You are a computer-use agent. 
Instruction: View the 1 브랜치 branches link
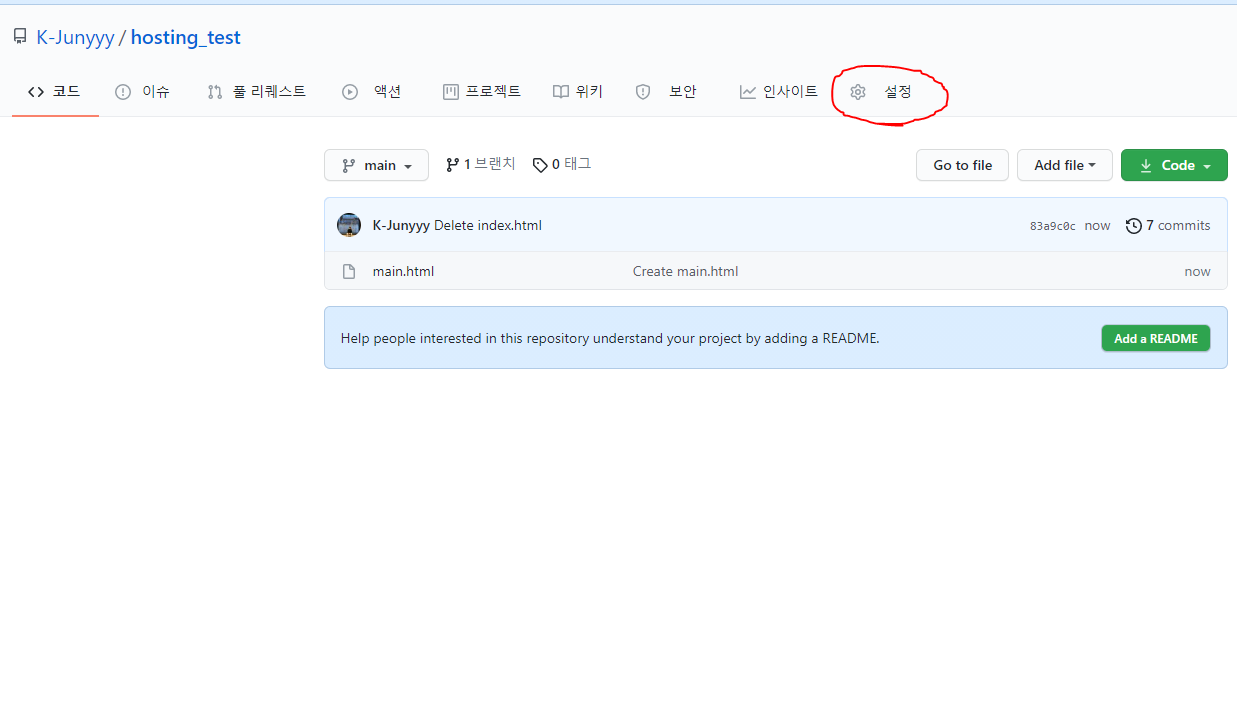point(481,164)
